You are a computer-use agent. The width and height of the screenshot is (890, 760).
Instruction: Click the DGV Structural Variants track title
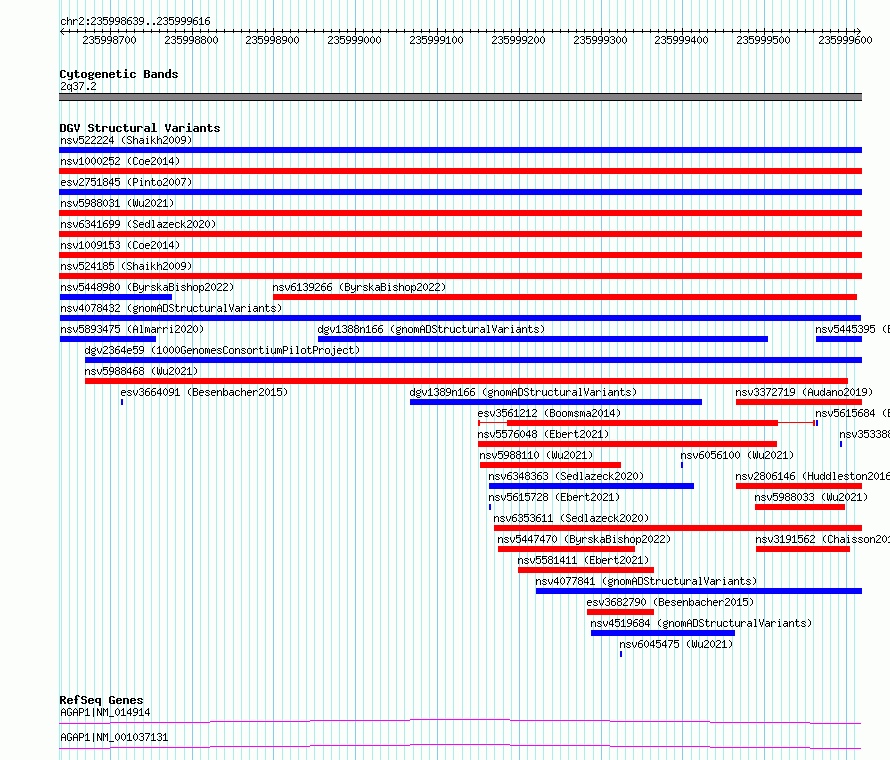(x=140, y=128)
